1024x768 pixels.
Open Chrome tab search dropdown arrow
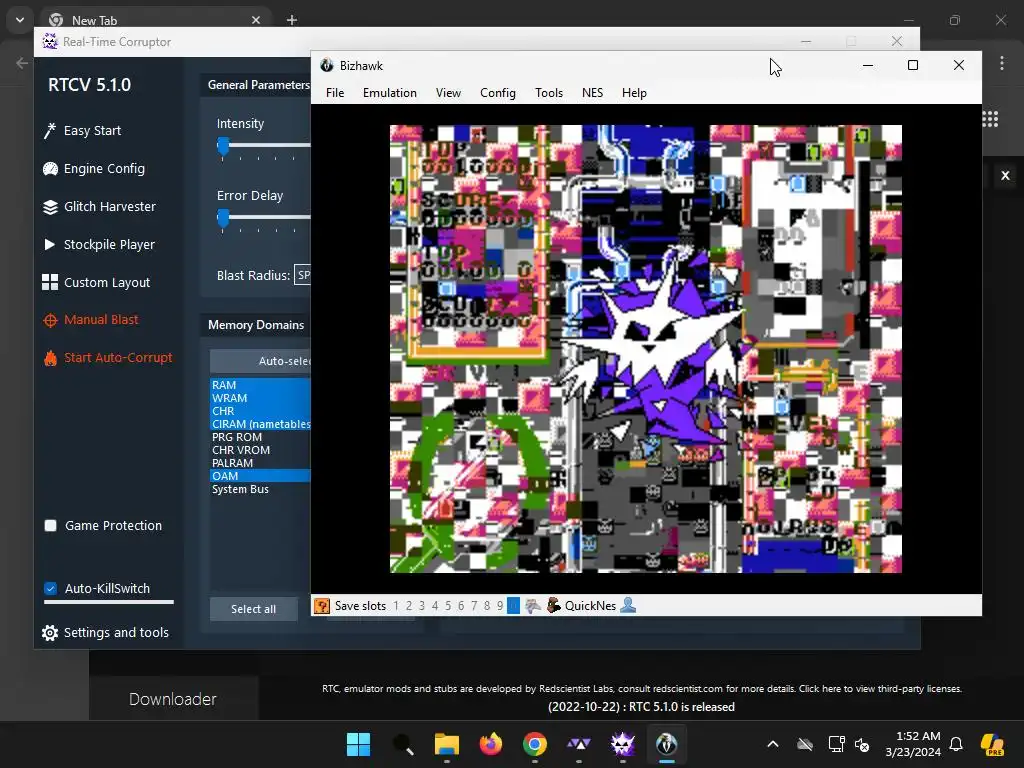click(x=20, y=20)
